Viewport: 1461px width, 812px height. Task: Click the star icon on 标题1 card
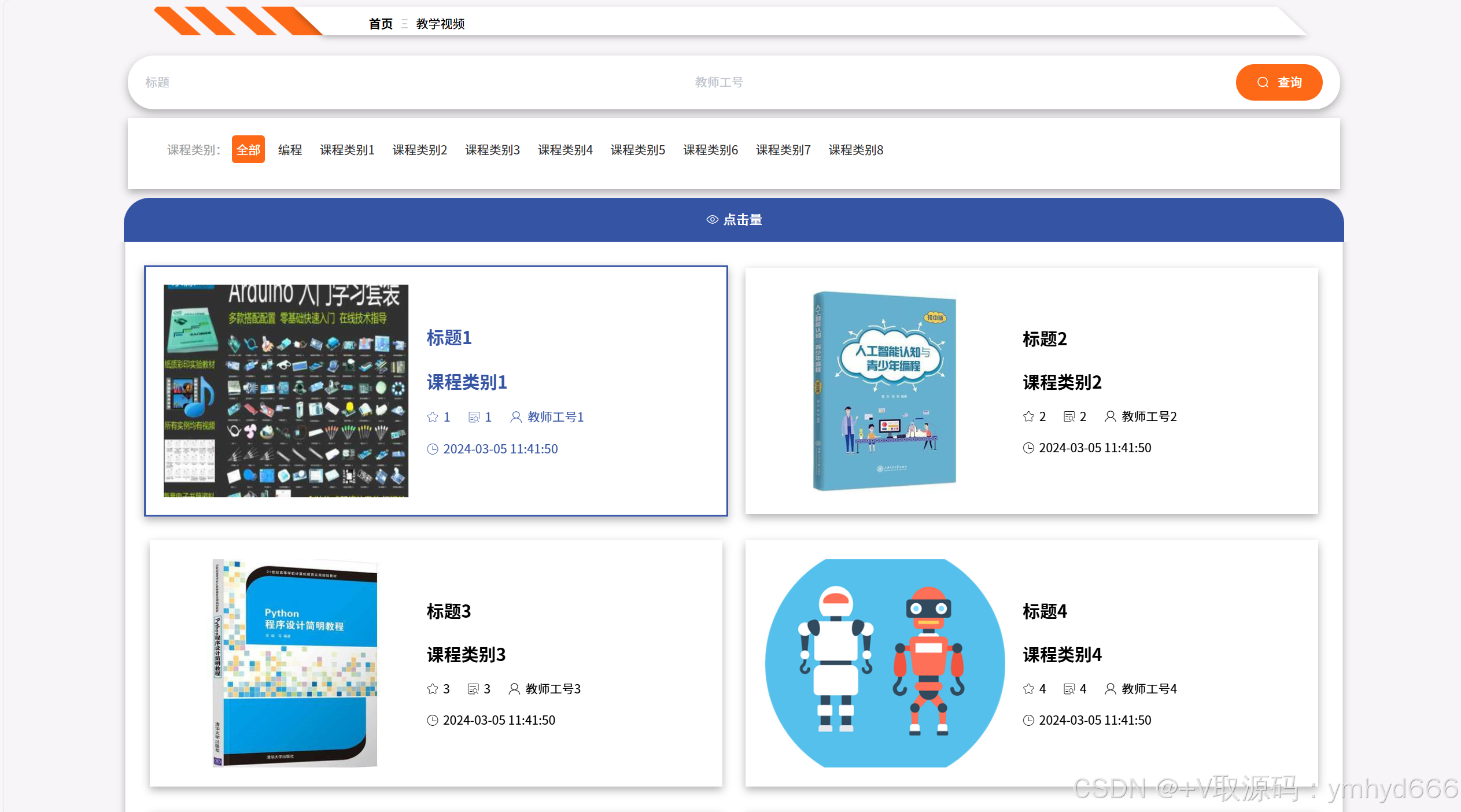click(432, 417)
